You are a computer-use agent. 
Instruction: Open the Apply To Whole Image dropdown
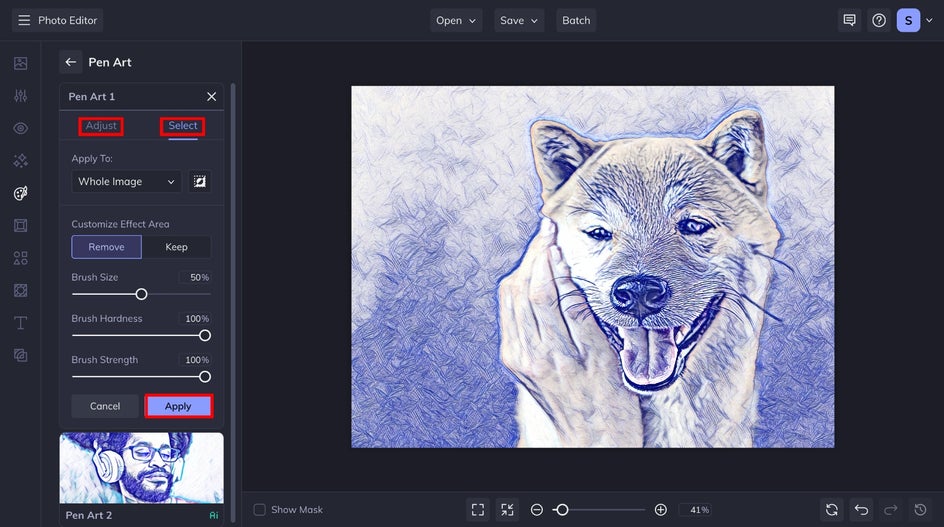pos(126,181)
